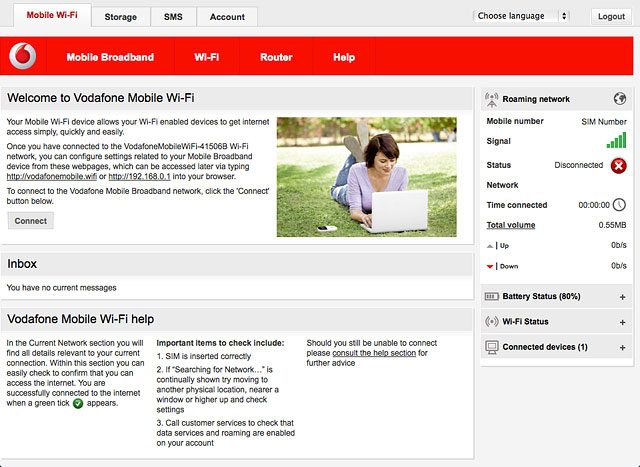This screenshot has height=467, width=640.
Task: Click the 0b/s upload speed value
Action: [618, 245]
